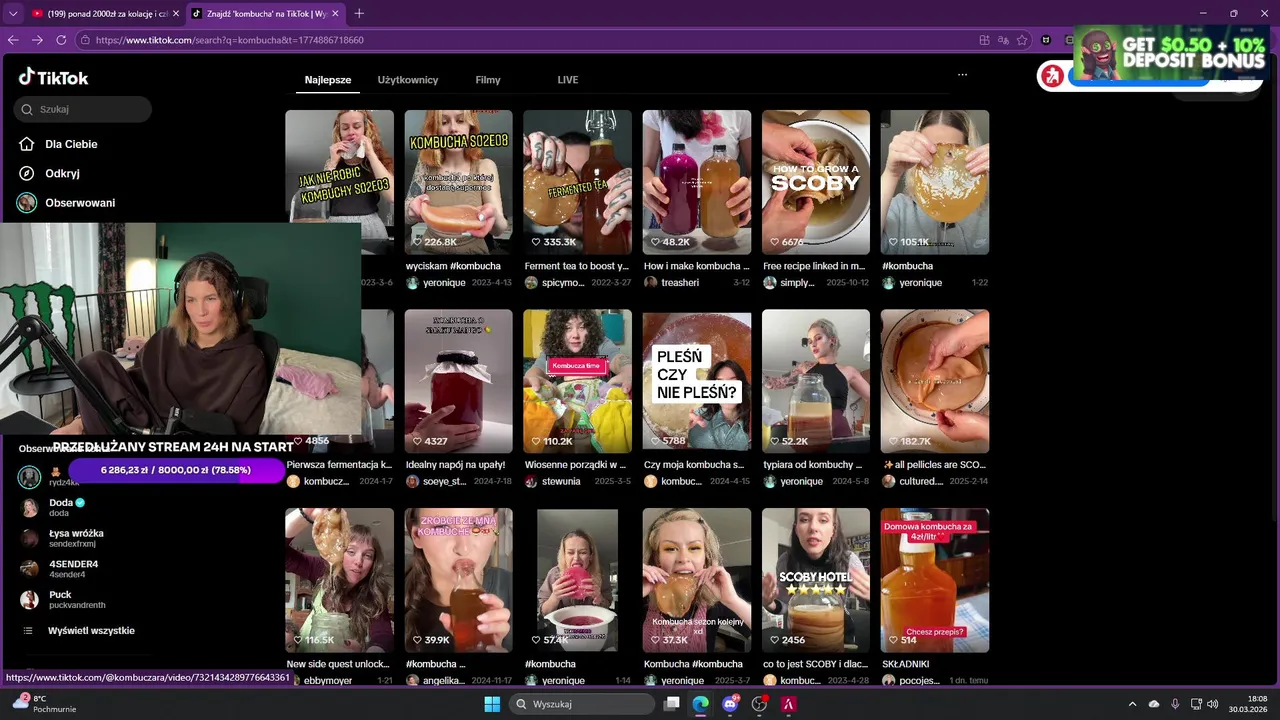1280x720 pixels.
Task: Go forward in browser history
Action: click(37, 40)
